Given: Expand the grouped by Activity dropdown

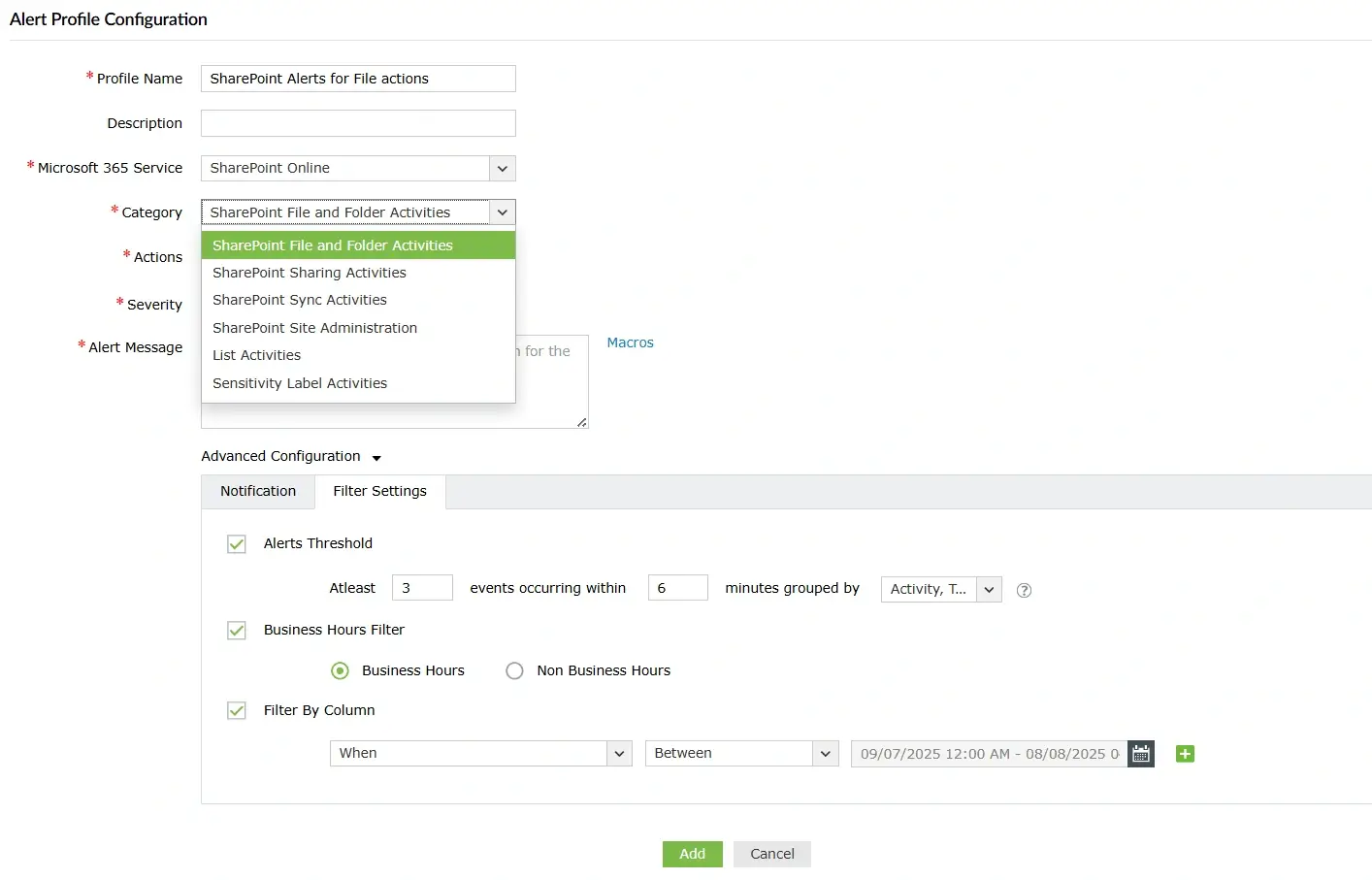Looking at the screenshot, I should [x=989, y=589].
